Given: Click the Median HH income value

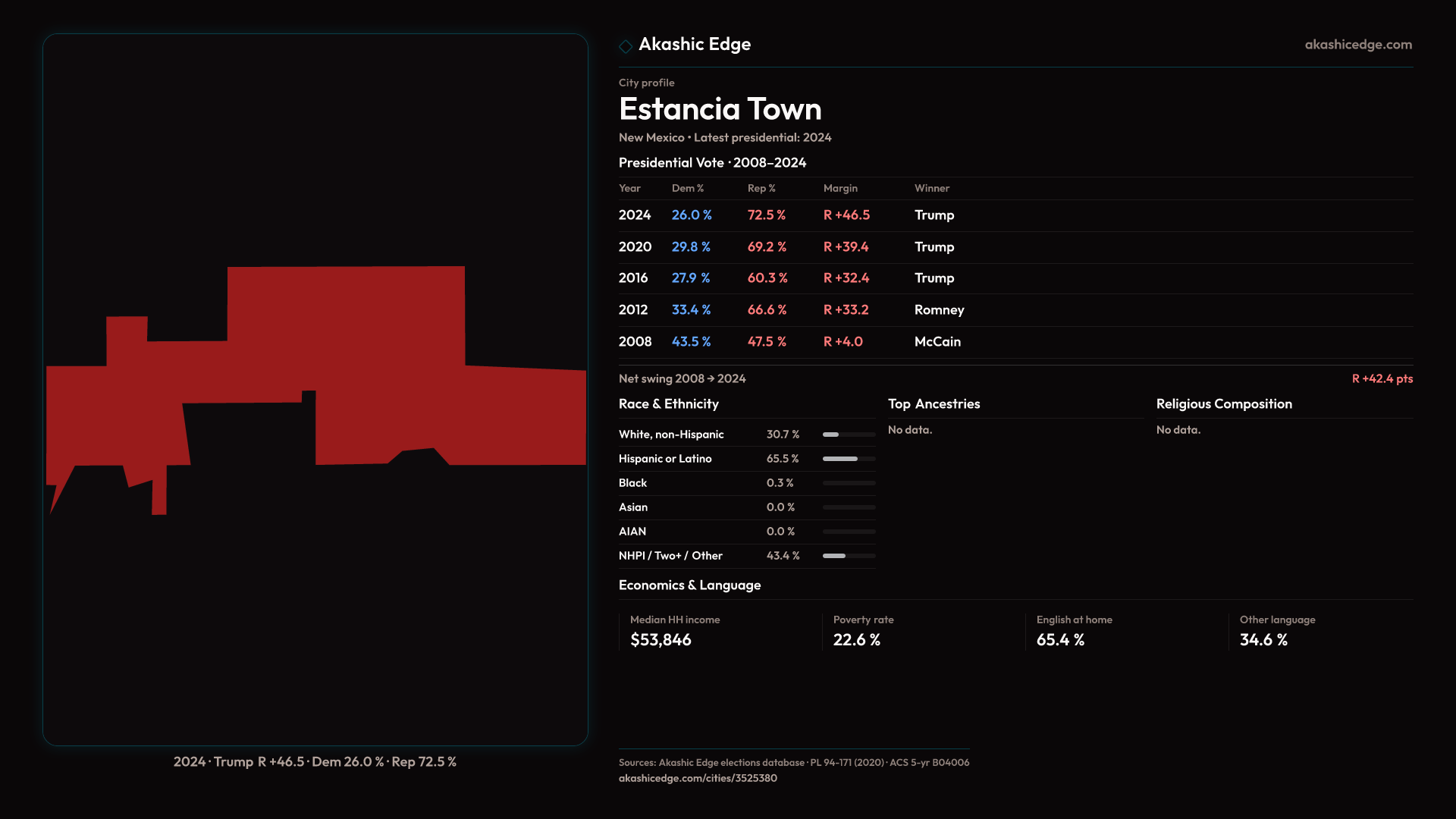Looking at the screenshot, I should (x=661, y=640).
